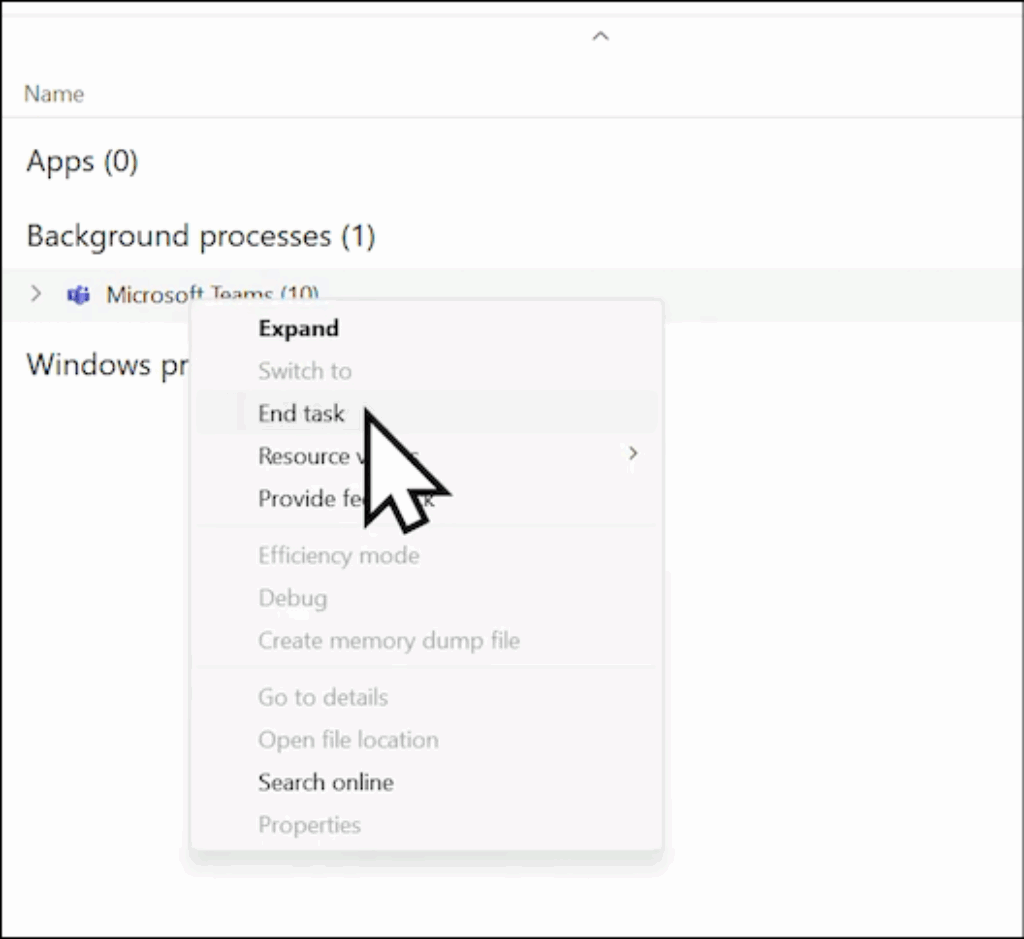Choose Create memory dump file
Image resolution: width=1024 pixels, height=939 pixels.
(388, 640)
